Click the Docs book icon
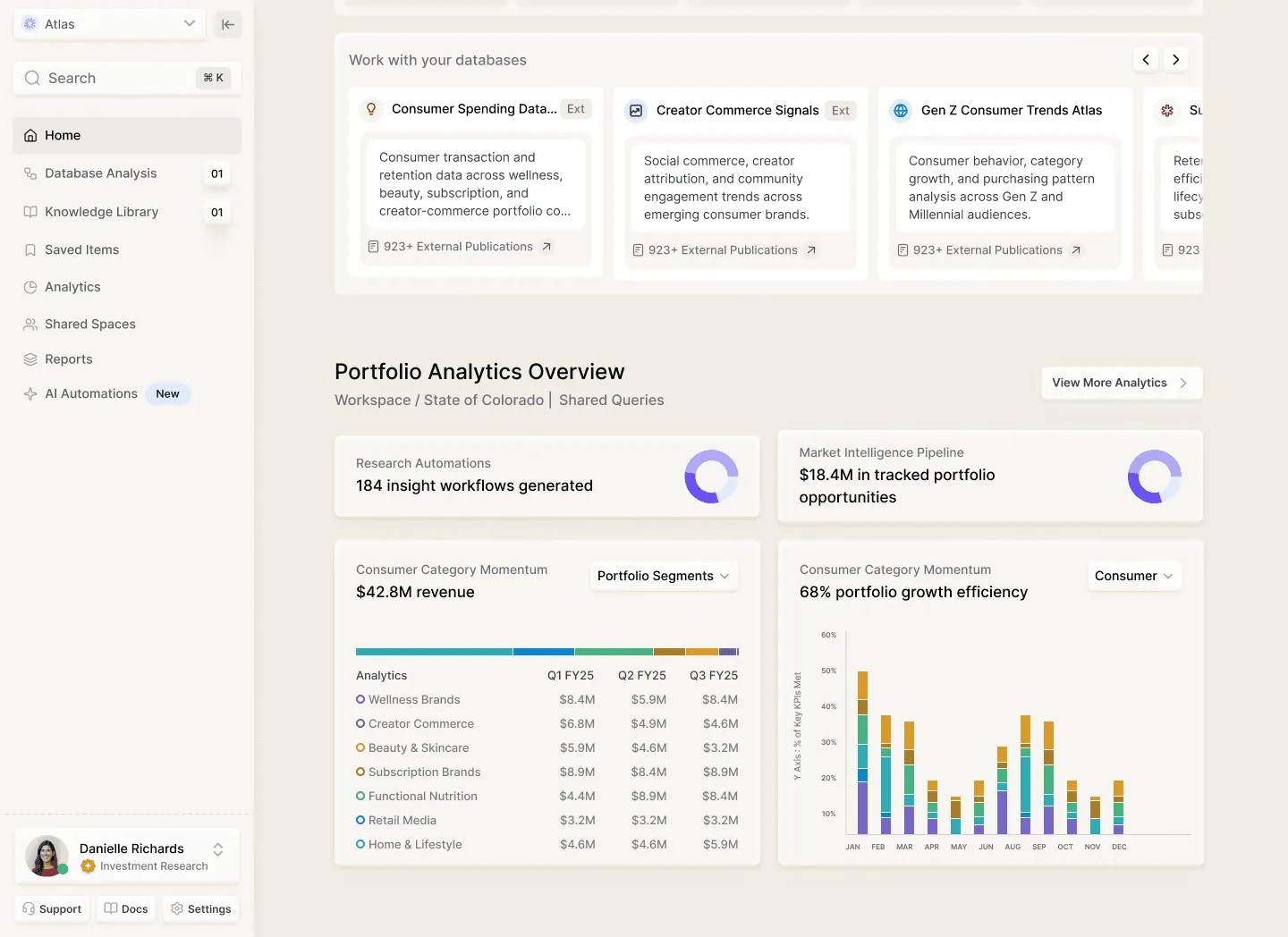Viewport: 1288px width, 937px height. click(x=111, y=908)
